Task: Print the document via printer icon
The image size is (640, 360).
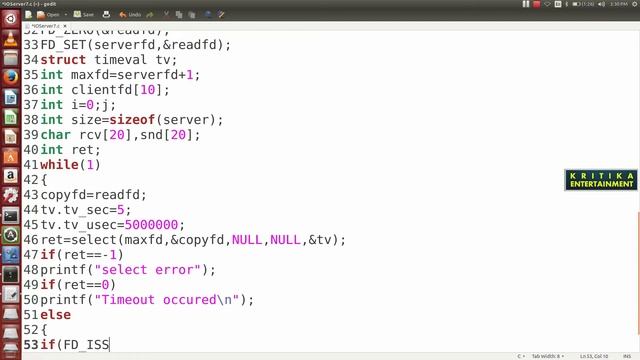Action: point(106,15)
